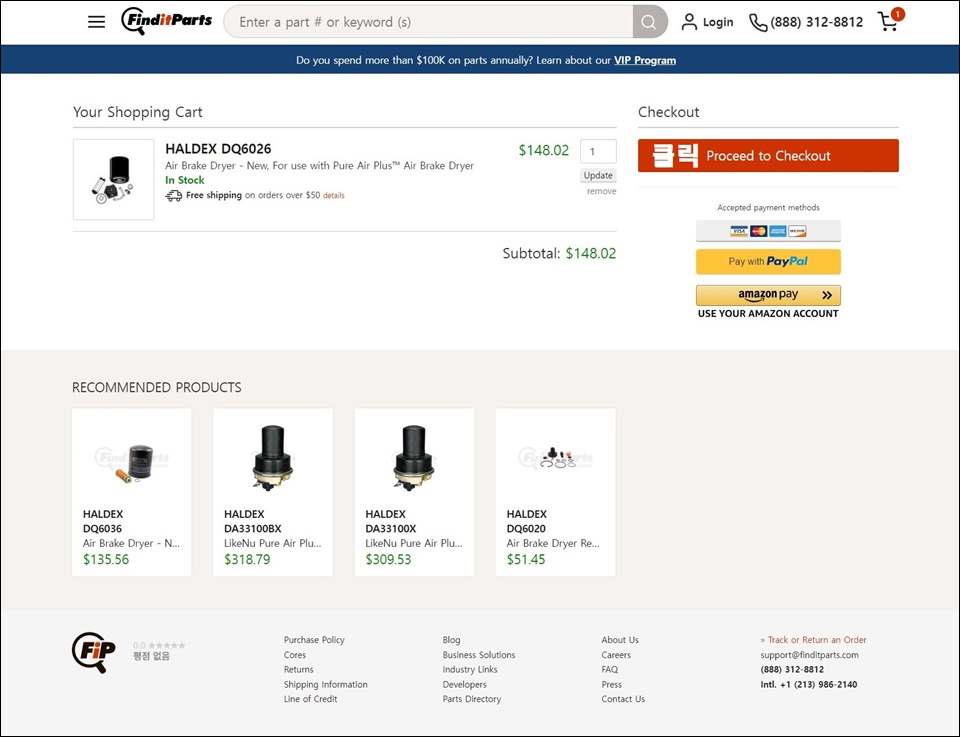Open the Developers footer link
The image size is (960, 737).
tap(465, 684)
